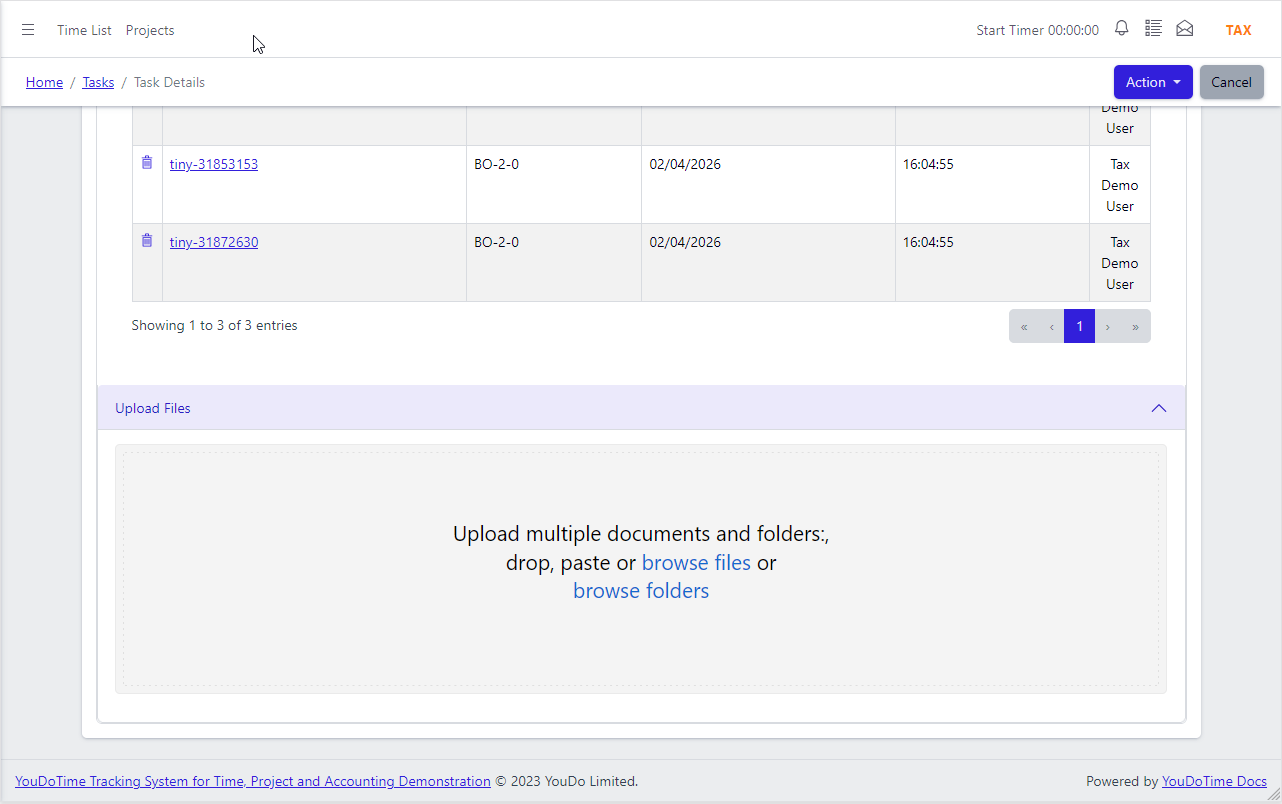The width and height of the screenshot is (1282, 804).
Task: Click the Cancel button
Action: coord(1231,82)
